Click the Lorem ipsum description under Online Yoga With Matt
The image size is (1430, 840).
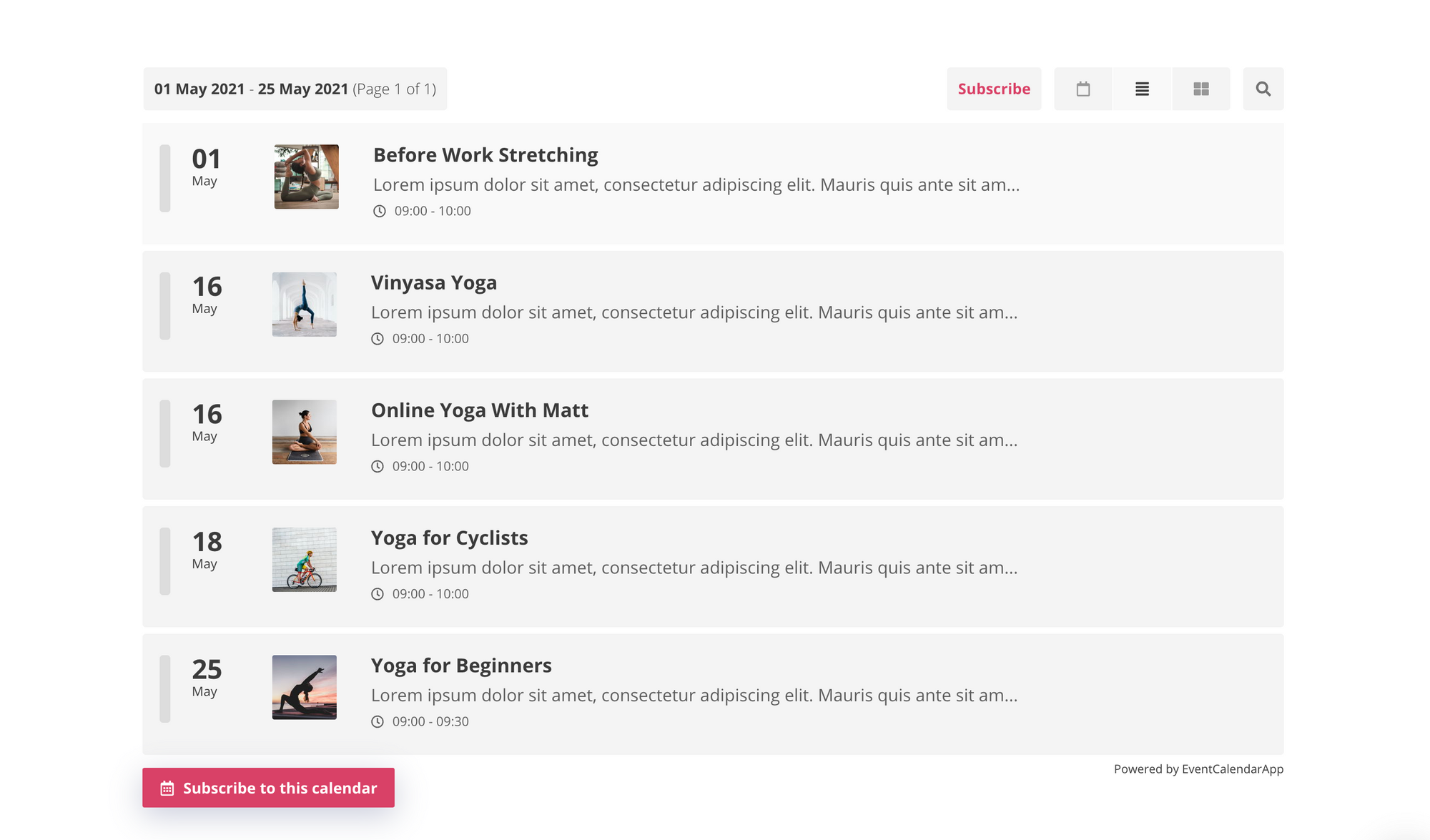(694, 440)
